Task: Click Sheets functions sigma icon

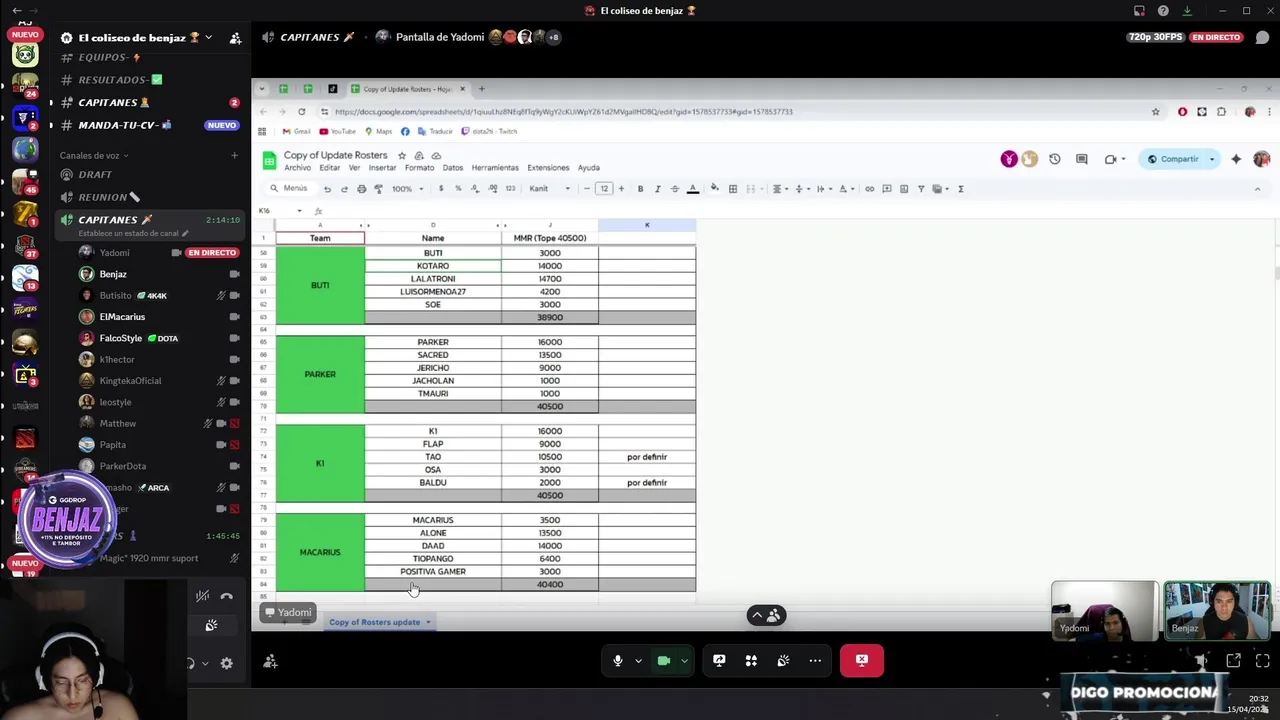Action: [961, 189]
